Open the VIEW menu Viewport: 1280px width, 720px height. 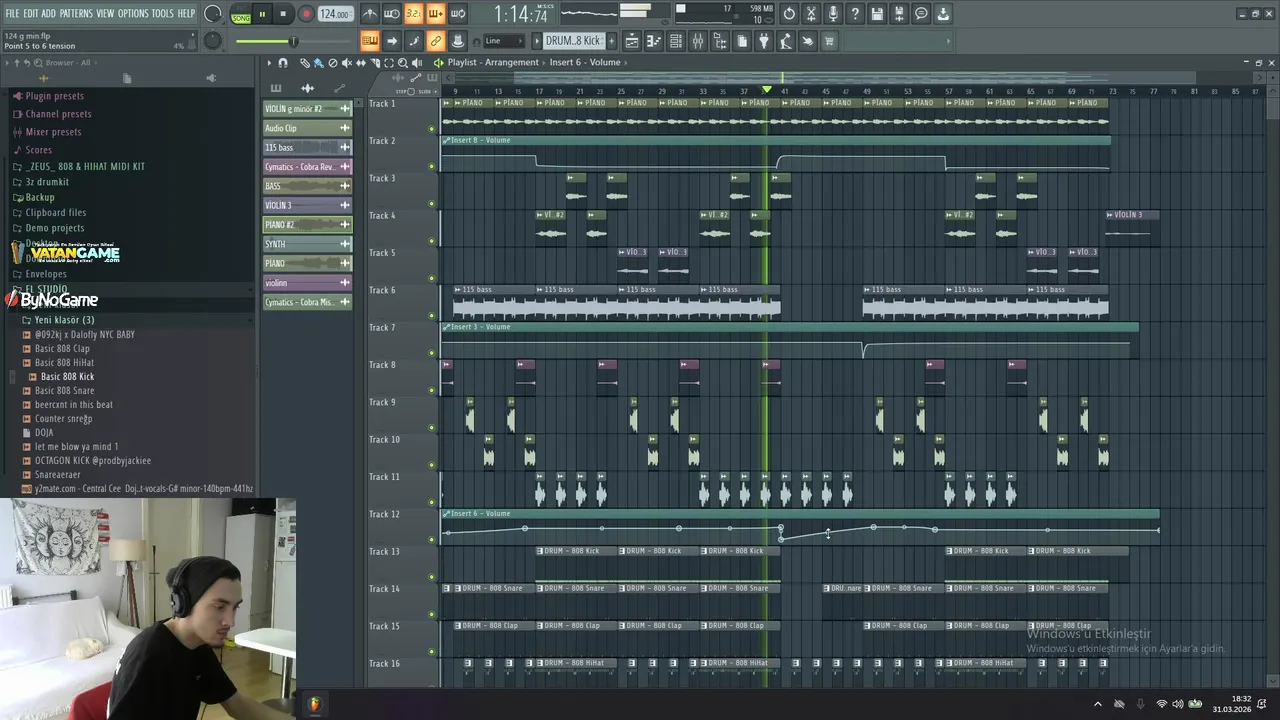tap(105, 13)
